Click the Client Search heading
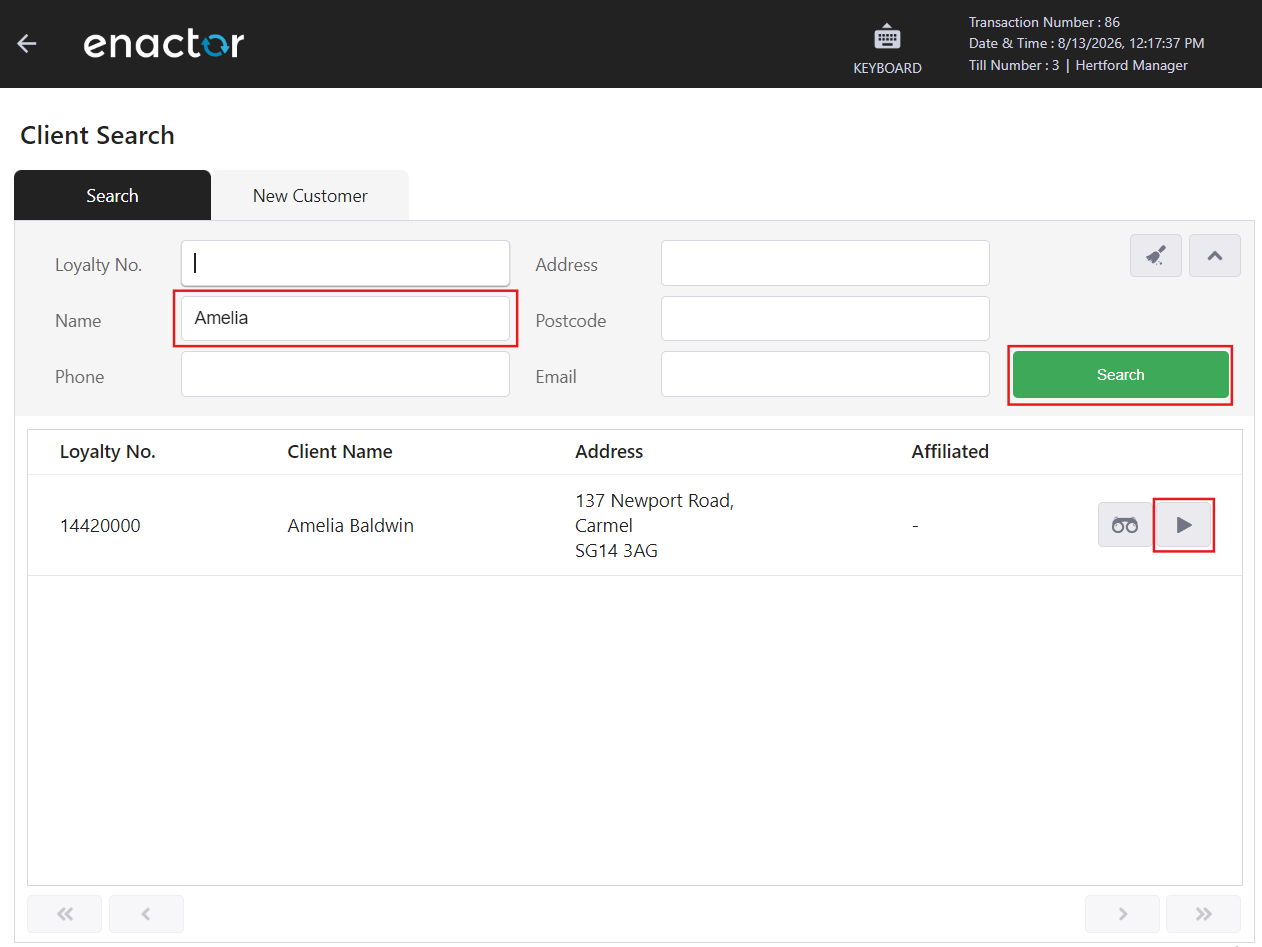The image size is (1262, 947). pos(97,135)
